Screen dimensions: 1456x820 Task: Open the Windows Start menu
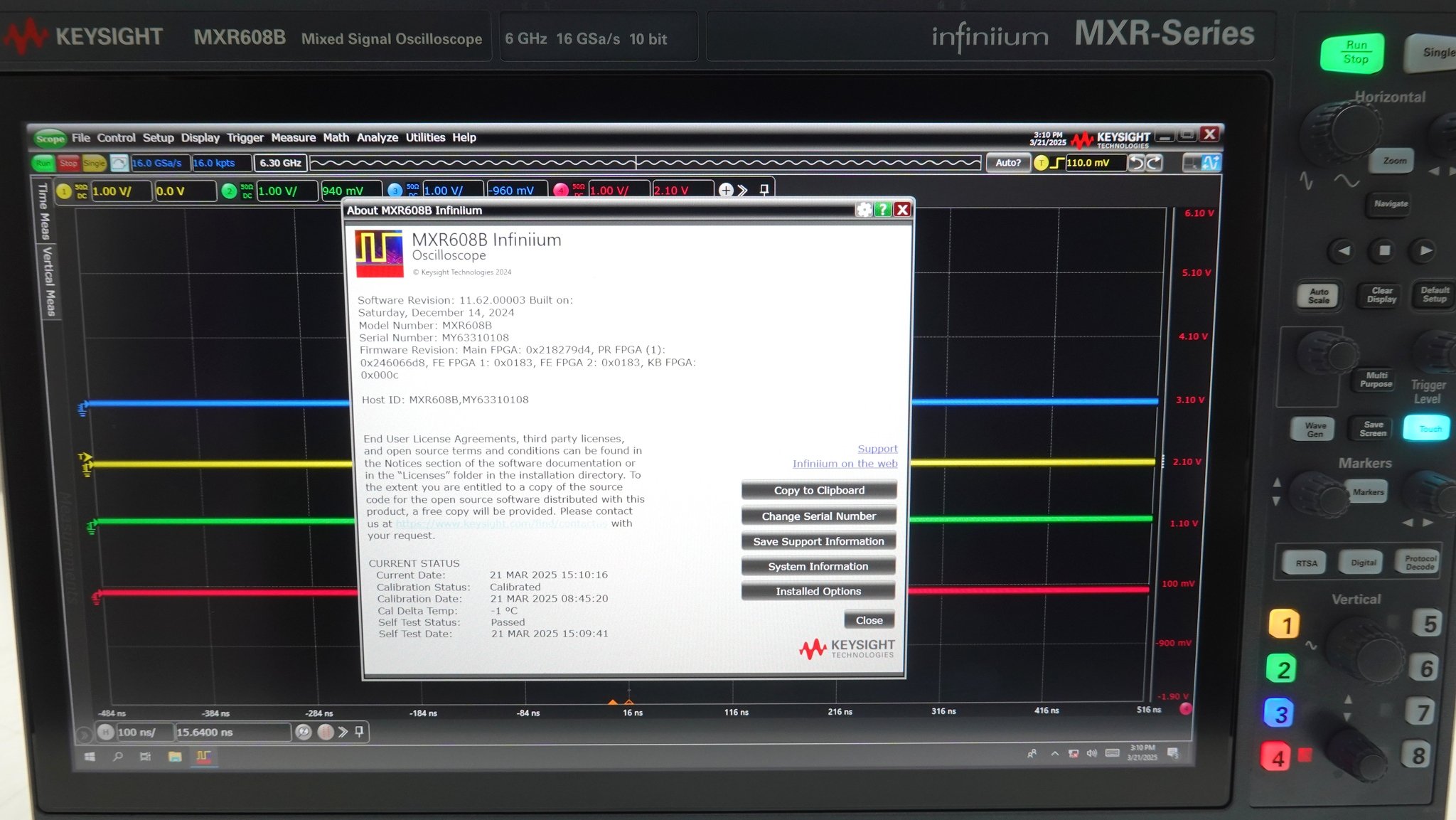[x=90, y=757]
